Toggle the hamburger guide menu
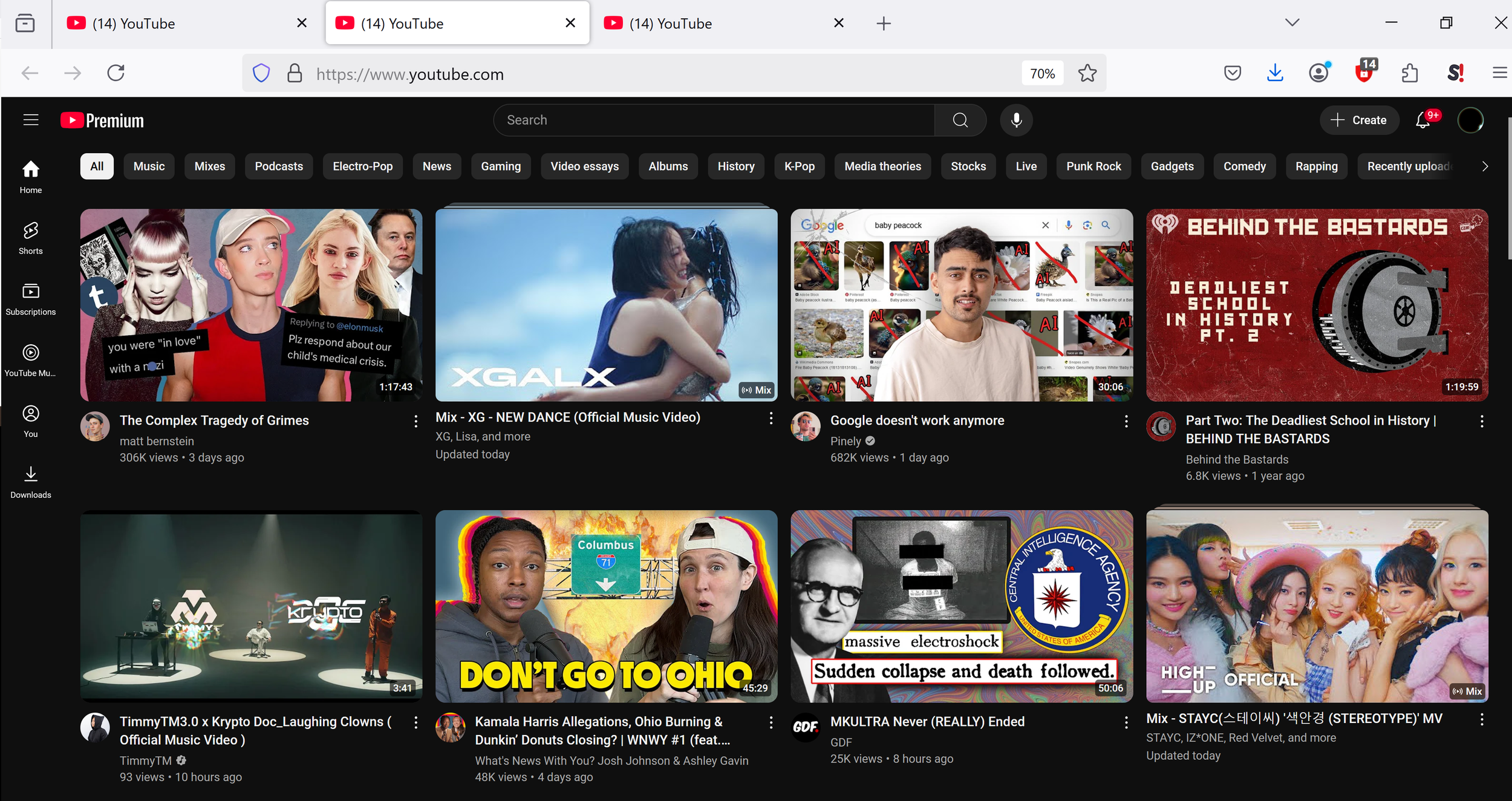This screenshot has height=801, width=1512. [31, 120]
